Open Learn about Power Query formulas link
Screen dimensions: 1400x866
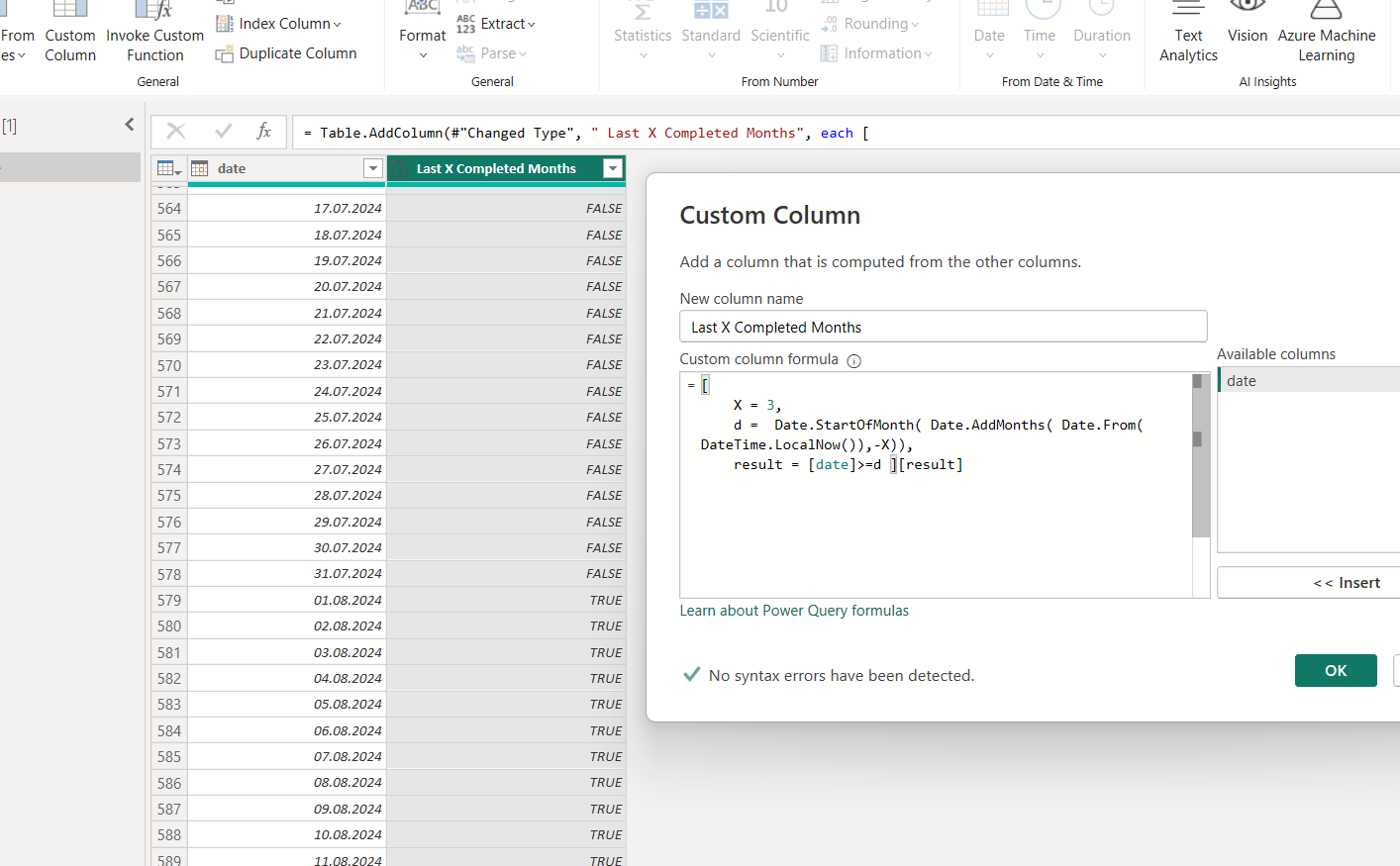[794, 611]
